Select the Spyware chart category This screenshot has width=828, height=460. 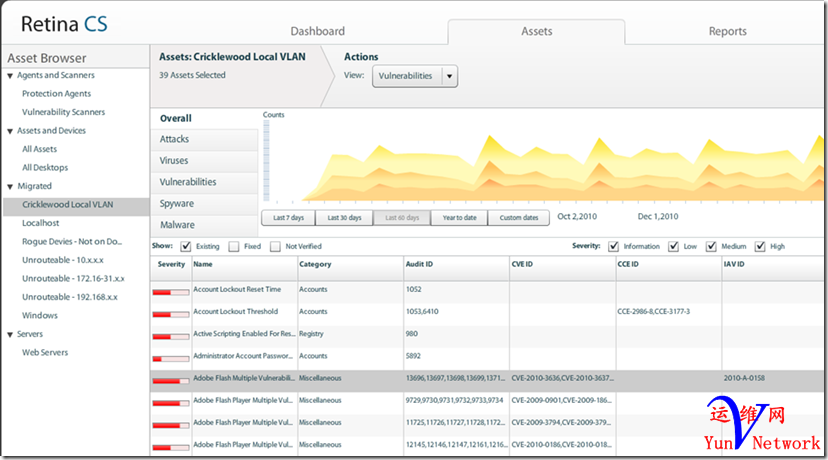[177, 204]
